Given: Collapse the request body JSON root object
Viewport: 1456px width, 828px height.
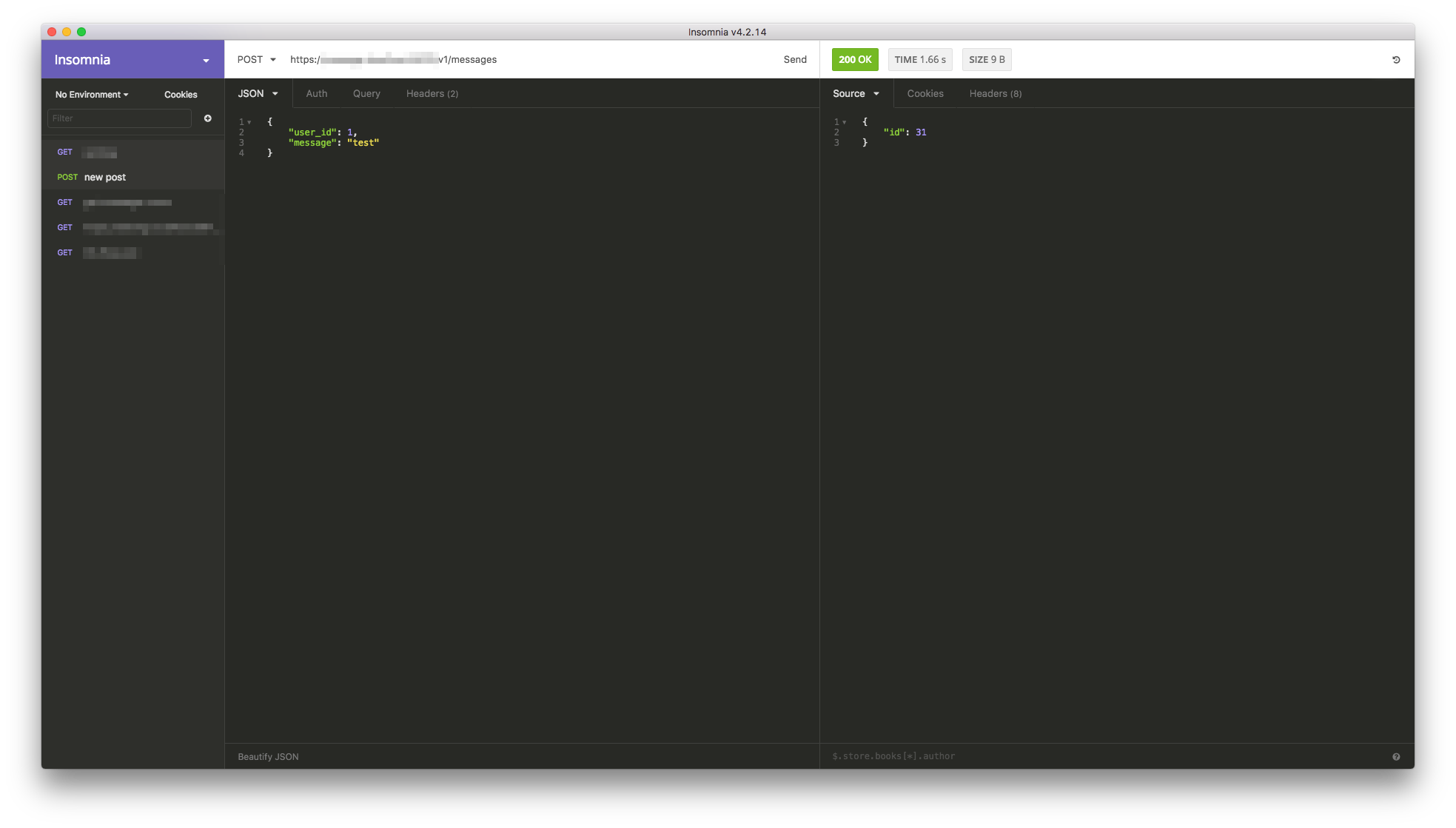Looking at the screenshot, I should click(x=249, y=121).
